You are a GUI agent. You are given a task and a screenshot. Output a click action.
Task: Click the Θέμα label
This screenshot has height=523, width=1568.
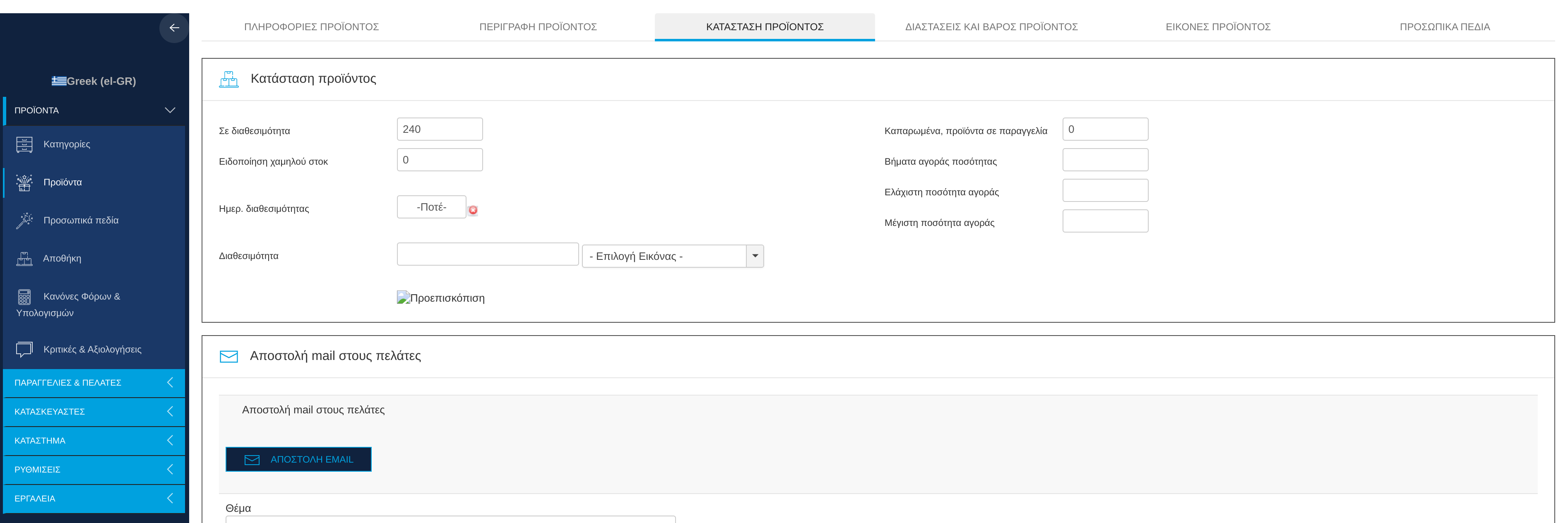coord(238,508)
